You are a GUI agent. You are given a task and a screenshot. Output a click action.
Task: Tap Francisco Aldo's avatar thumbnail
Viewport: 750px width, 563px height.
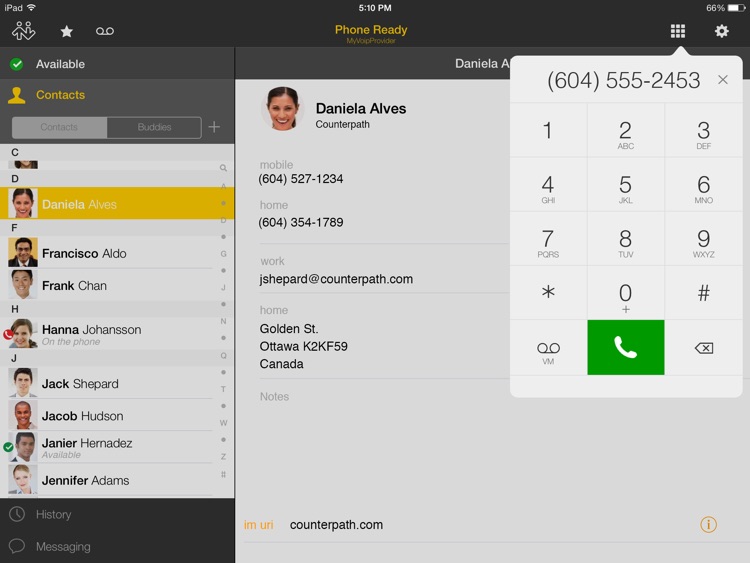pyautogui.click(x=22, y=252)
